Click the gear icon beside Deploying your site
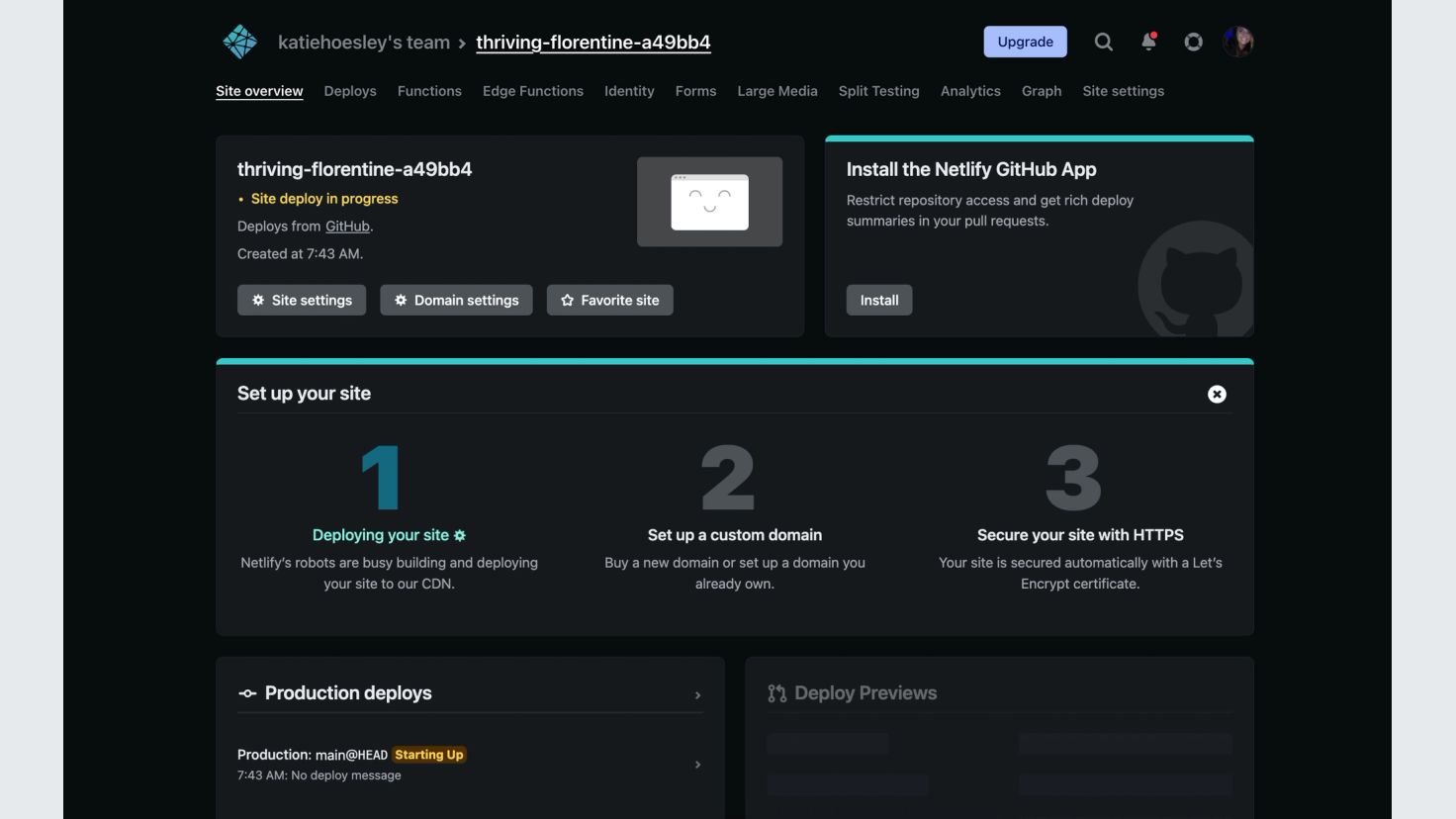Viewport: 1456px width, 819px height. coord(460,535)
